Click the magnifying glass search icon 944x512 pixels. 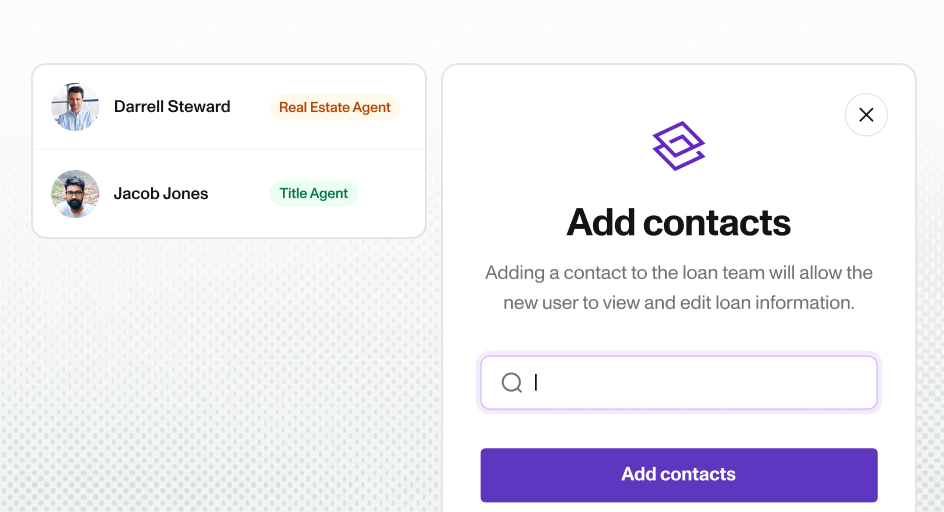512,383
